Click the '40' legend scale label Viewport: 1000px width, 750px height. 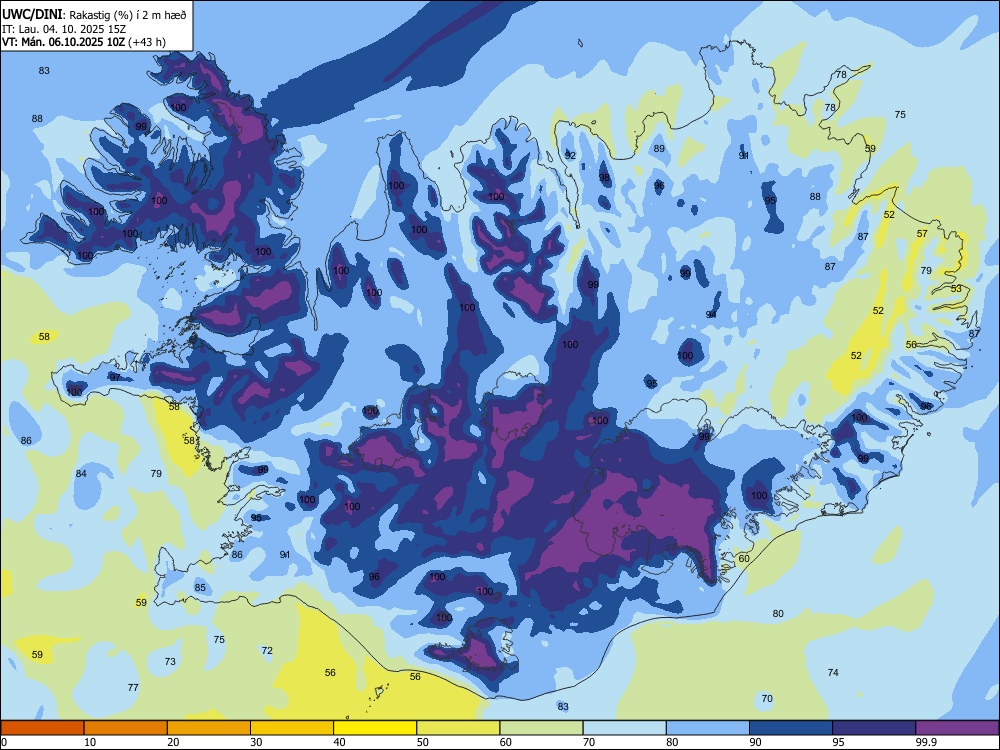339,742
